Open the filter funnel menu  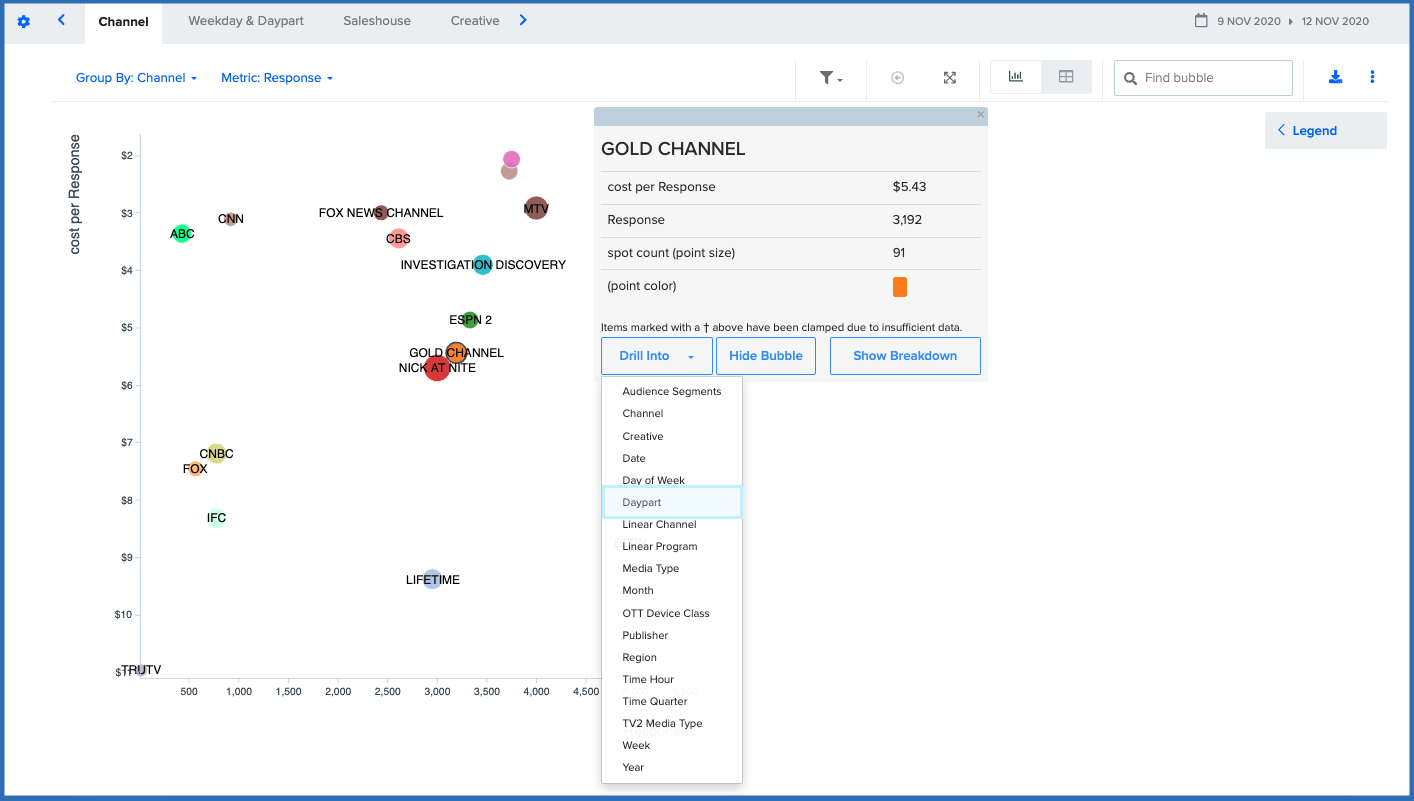(831, 78)
